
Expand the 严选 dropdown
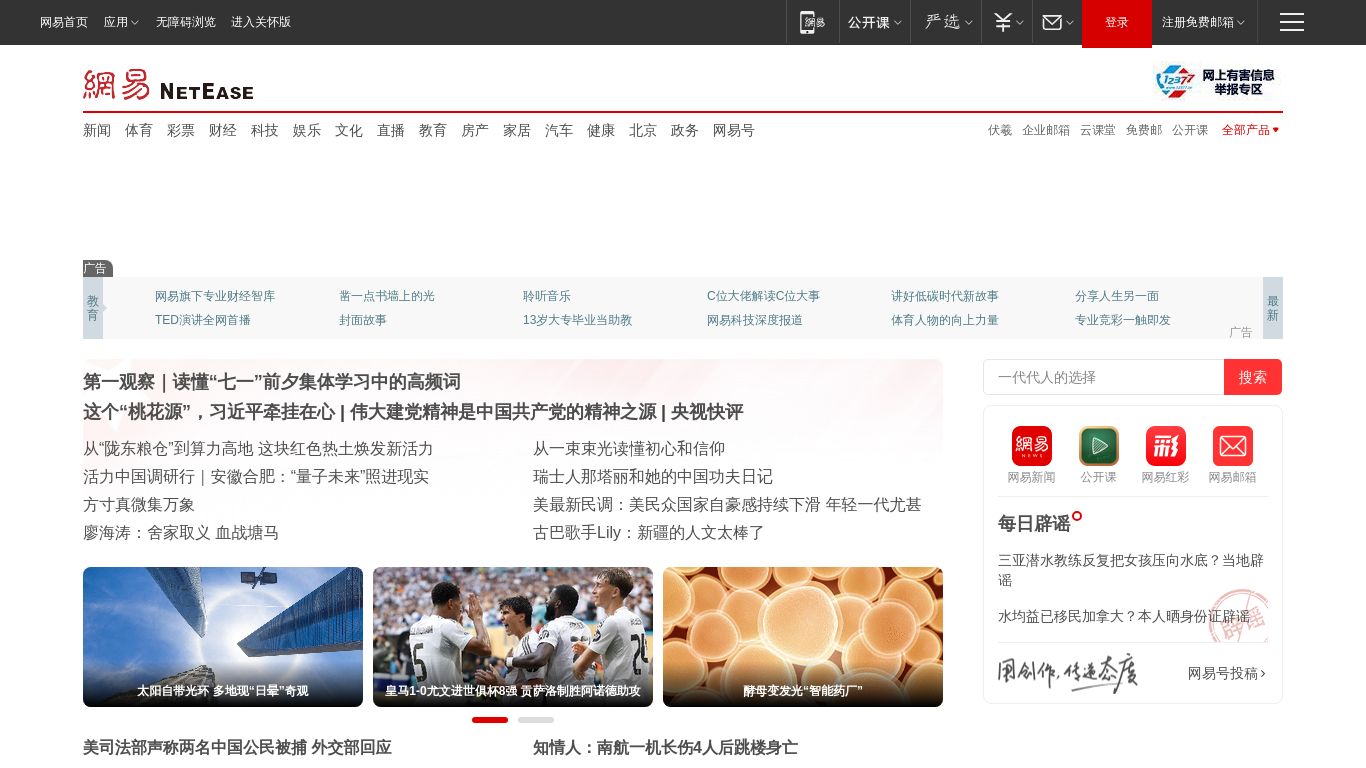pyautogui.click(x=948, y=22)
